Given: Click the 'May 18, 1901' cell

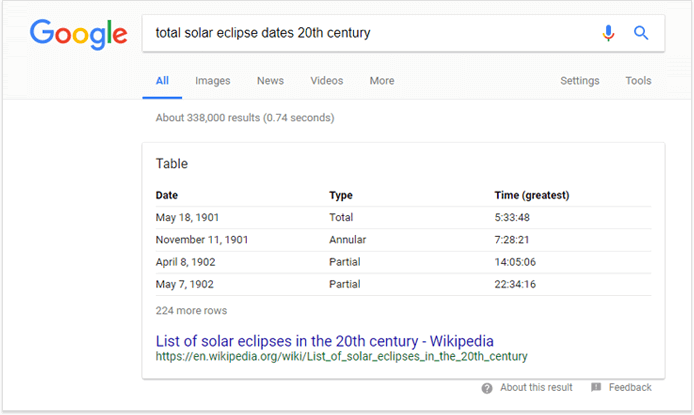Looking at the screenshot, I should pyautogui.click(x=187, y=218).
